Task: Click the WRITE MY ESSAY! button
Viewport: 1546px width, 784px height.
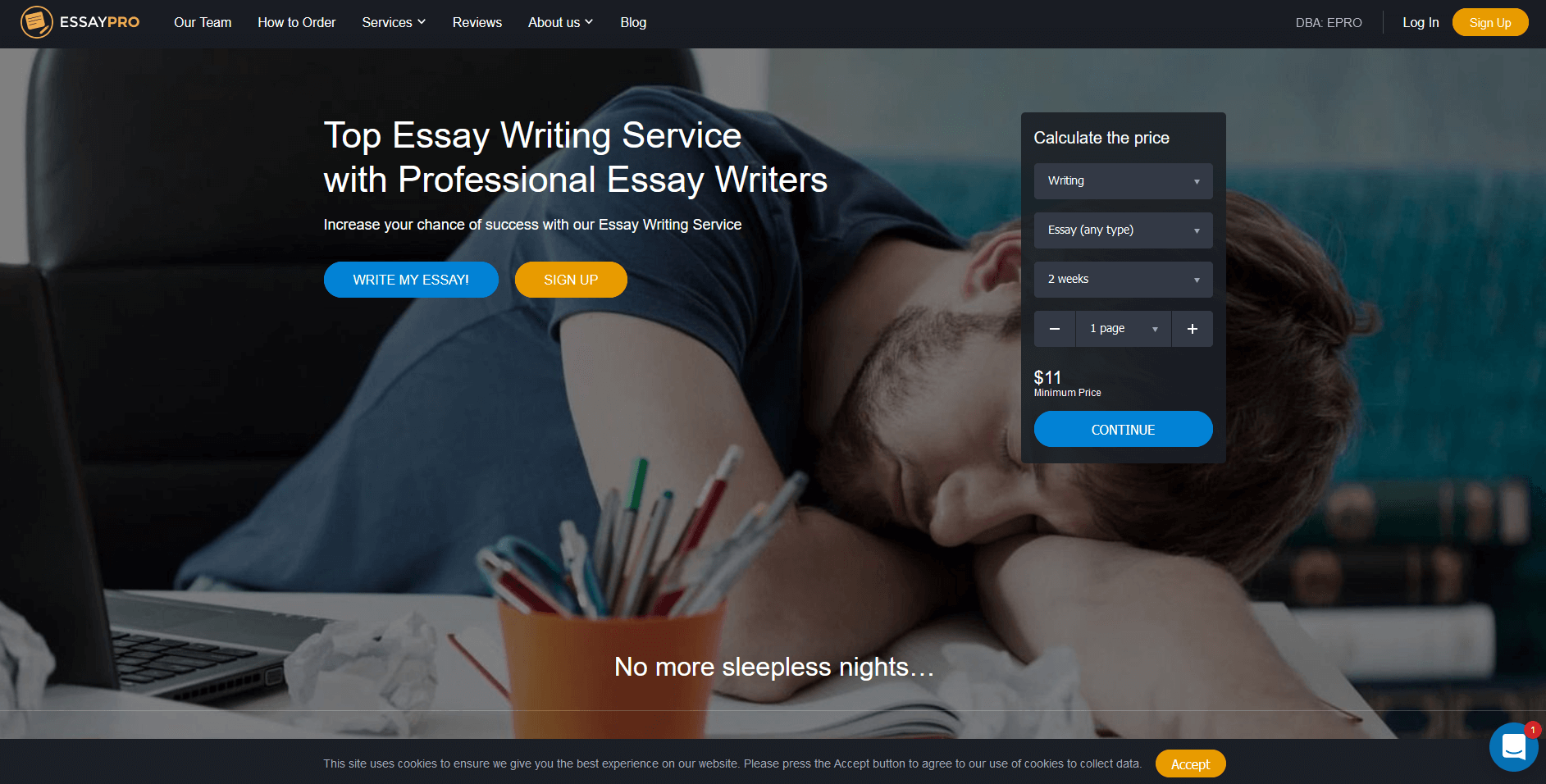Action: (411, 280)
